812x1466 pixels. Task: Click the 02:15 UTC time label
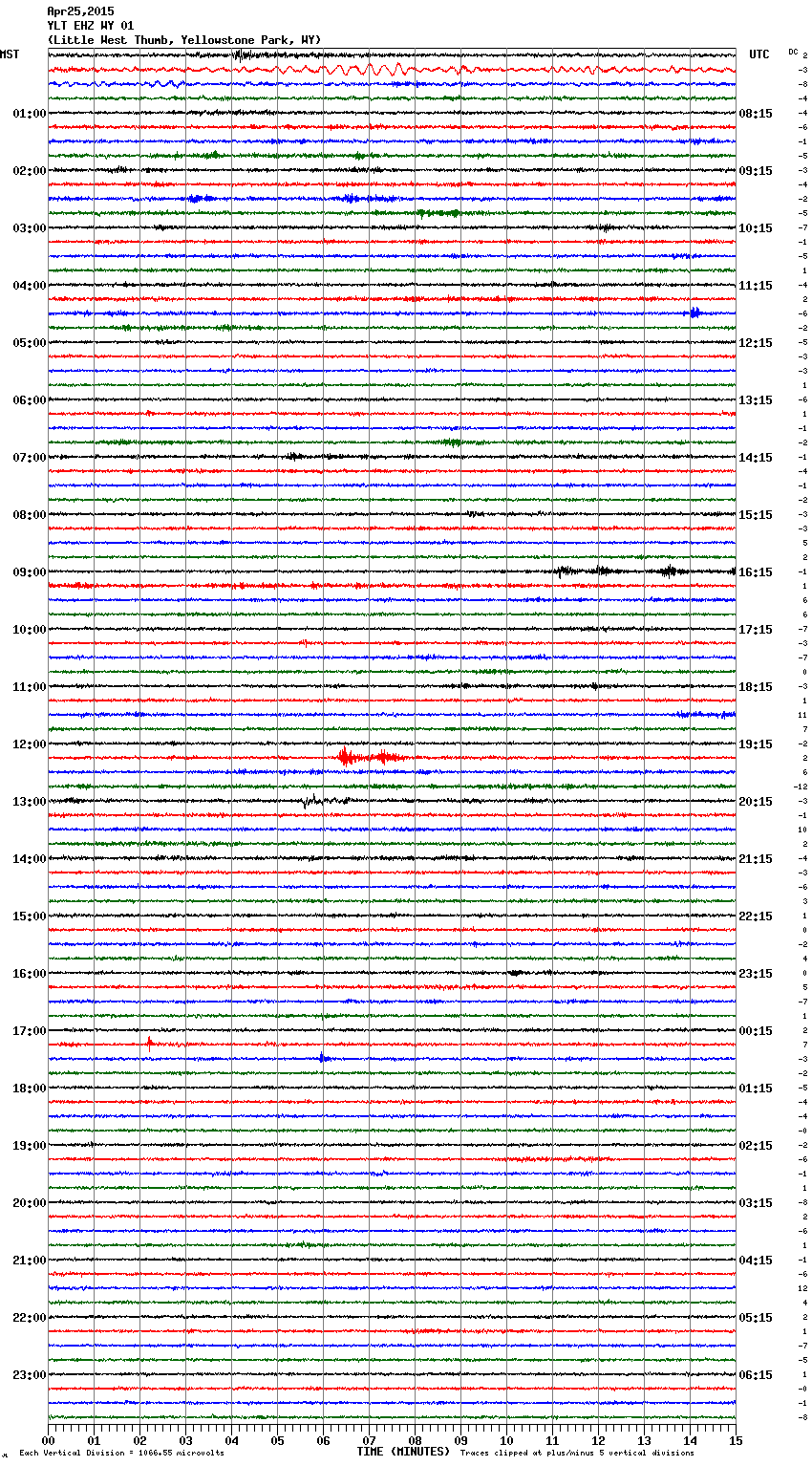(x=756, y=1146)
